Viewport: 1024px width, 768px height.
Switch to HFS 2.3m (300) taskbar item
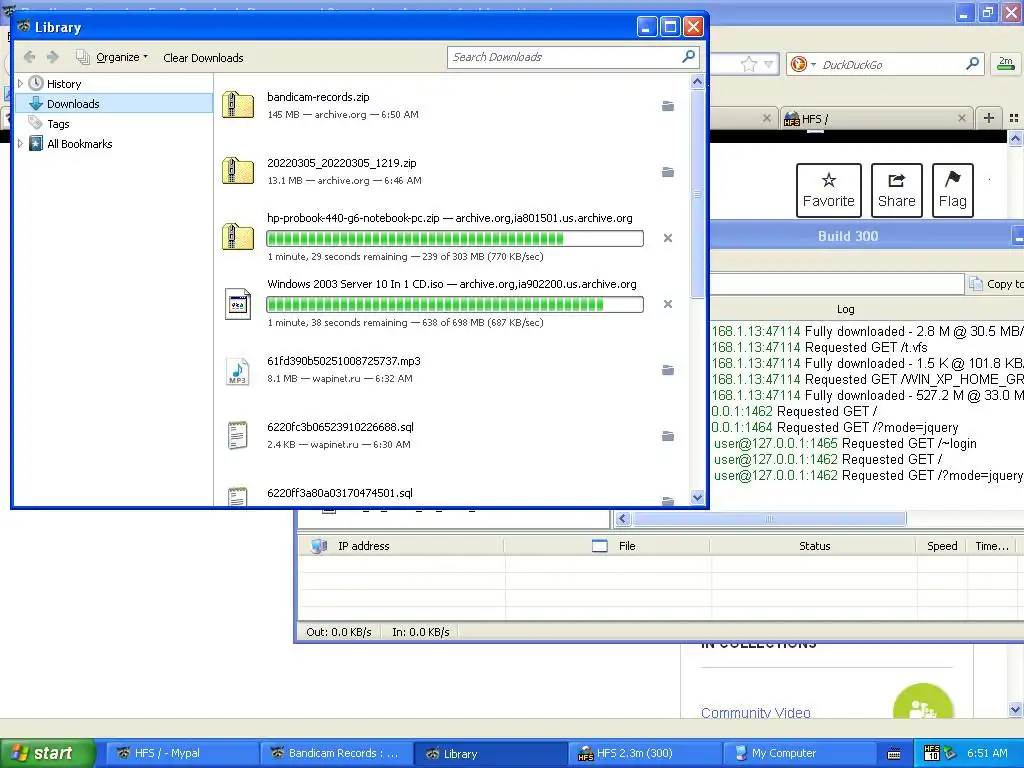click(x=644, y=753)
